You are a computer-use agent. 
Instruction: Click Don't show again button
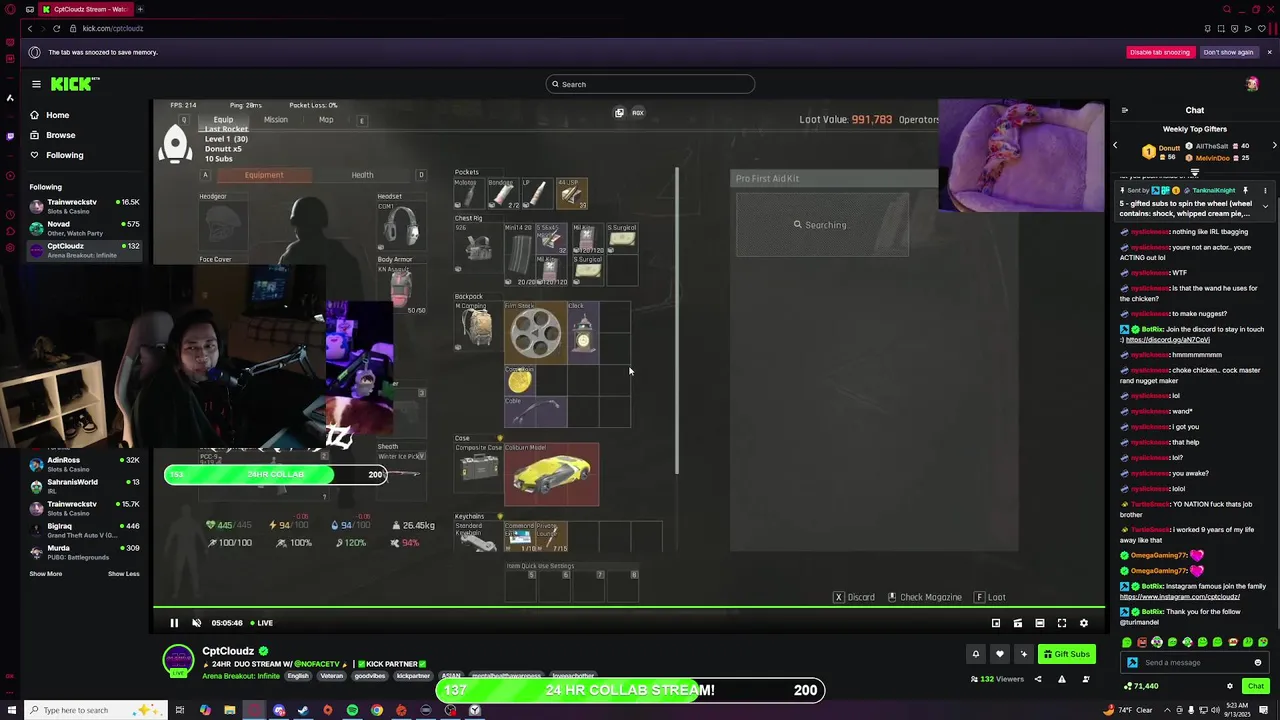1228,52
